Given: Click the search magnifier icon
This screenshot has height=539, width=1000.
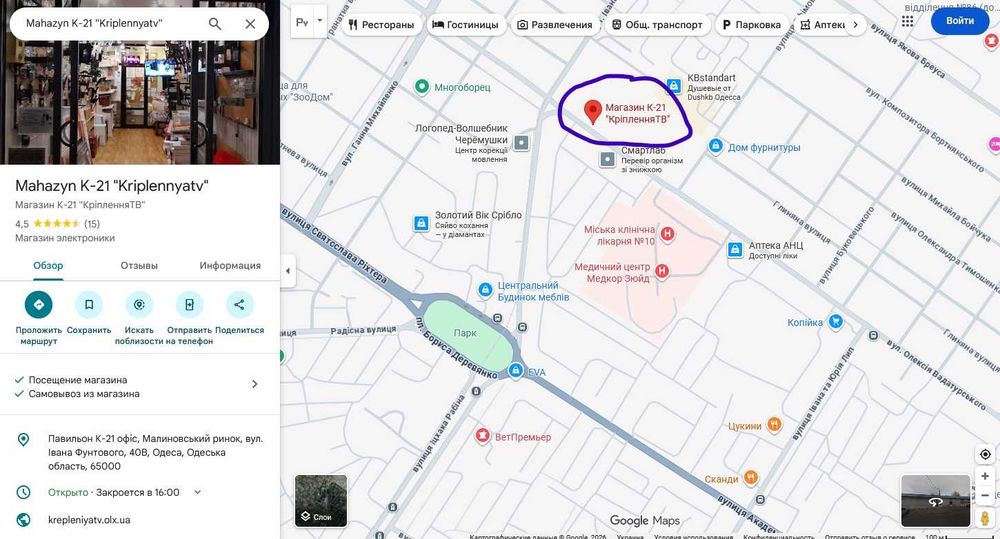Looking at the screenshot, I should click(215, 24).
